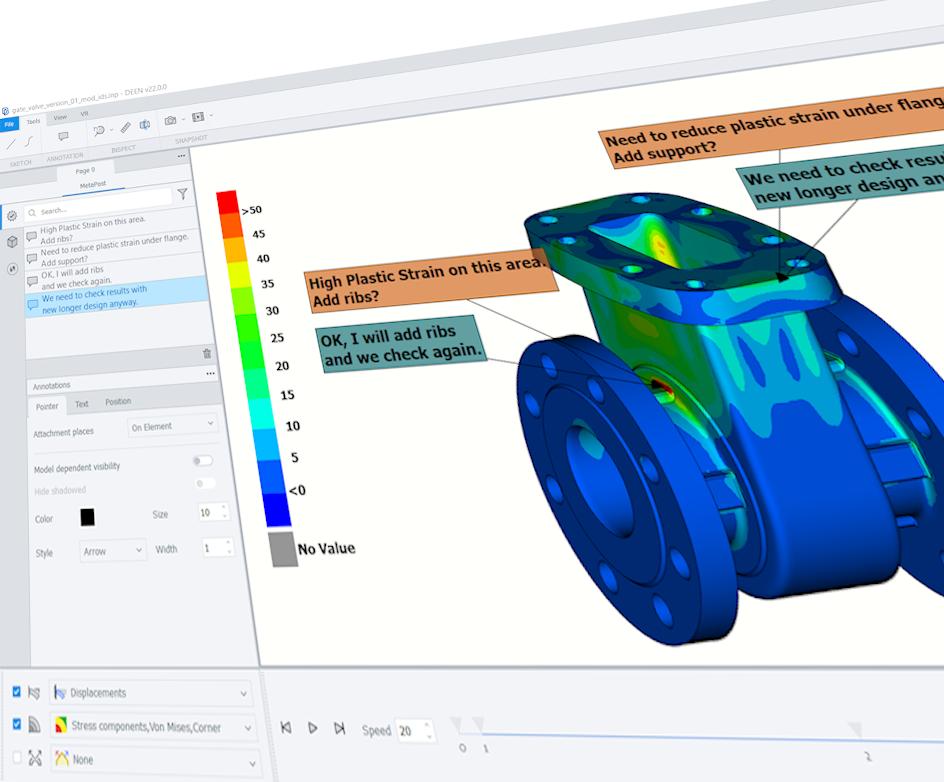Jump to last animation frame
Viewport: 944px width, 782px height.
click(340, 728)
